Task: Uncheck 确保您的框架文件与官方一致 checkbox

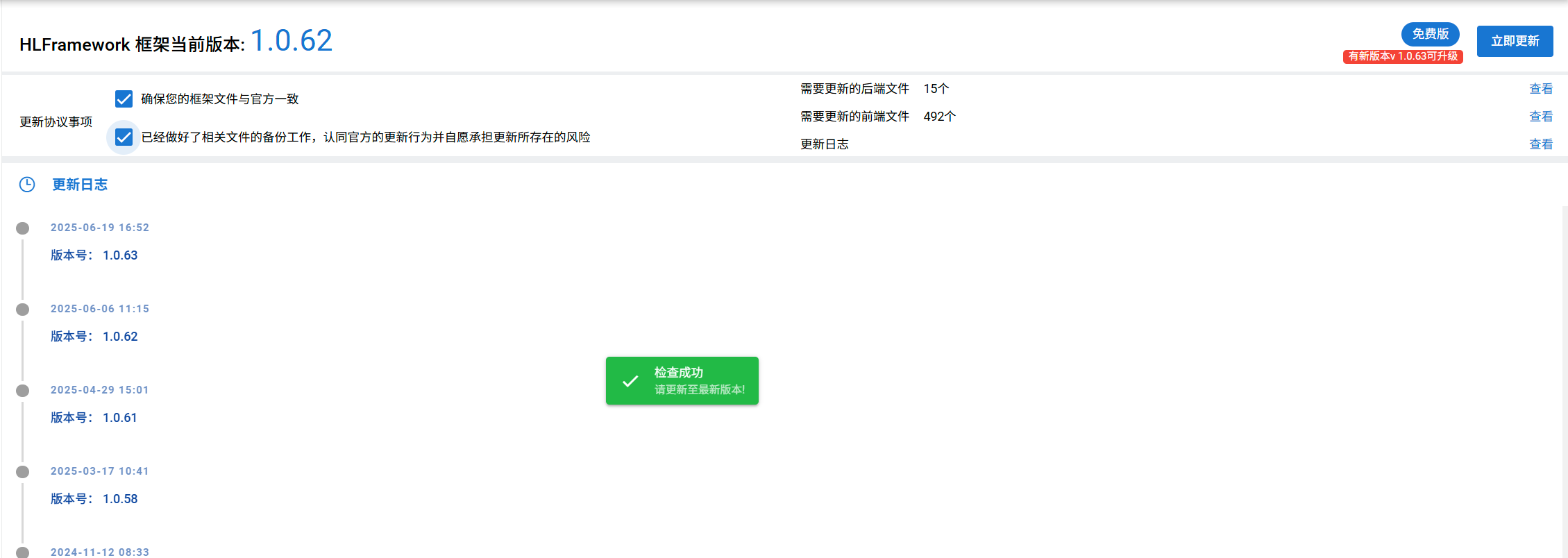Action: pyautogui.click(x=124, y=99)
